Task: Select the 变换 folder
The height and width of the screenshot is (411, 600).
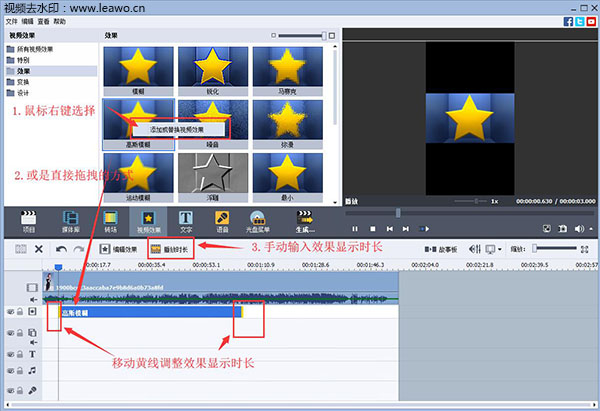Action: 18,82
